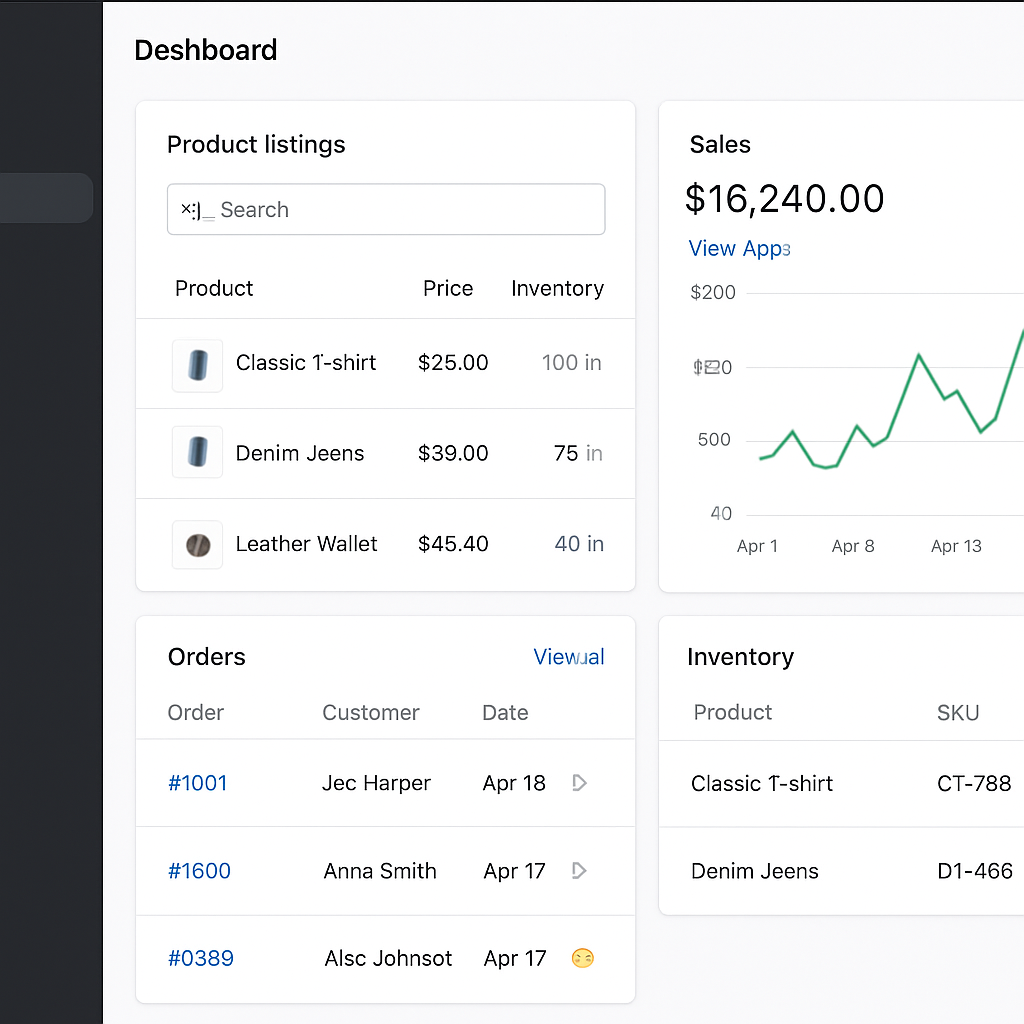1024x1024 pixels.
Task: Click customer Anna Smith
Action: pos(380,871)
